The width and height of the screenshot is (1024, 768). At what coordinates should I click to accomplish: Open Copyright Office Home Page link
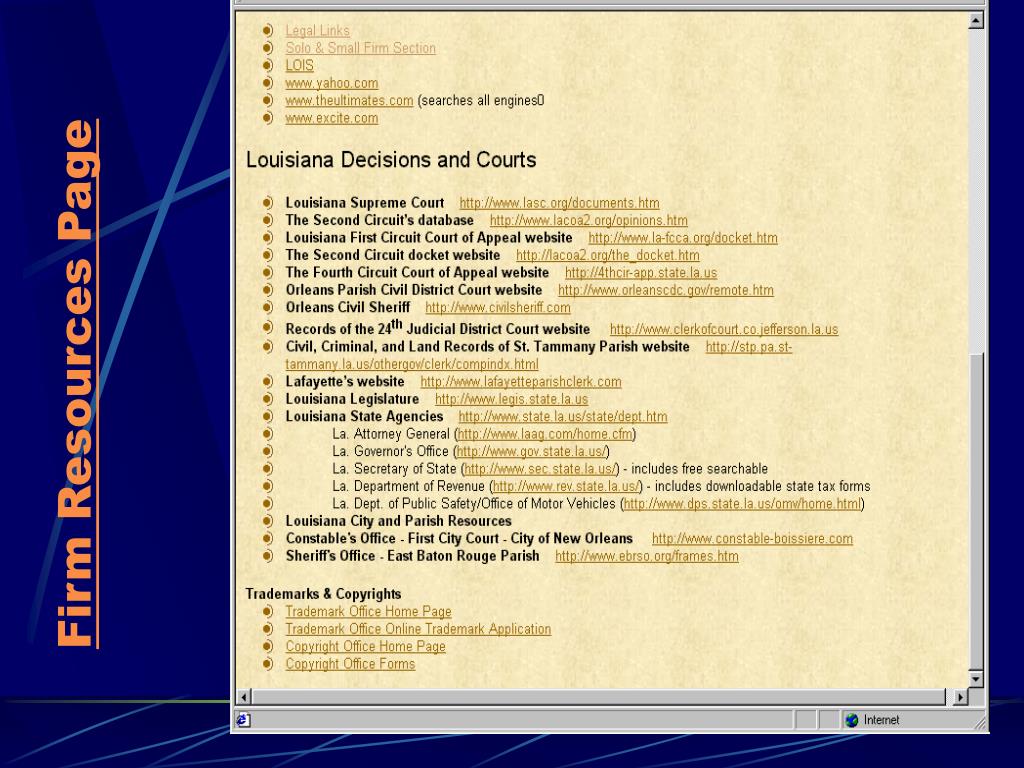coord(365,647)
